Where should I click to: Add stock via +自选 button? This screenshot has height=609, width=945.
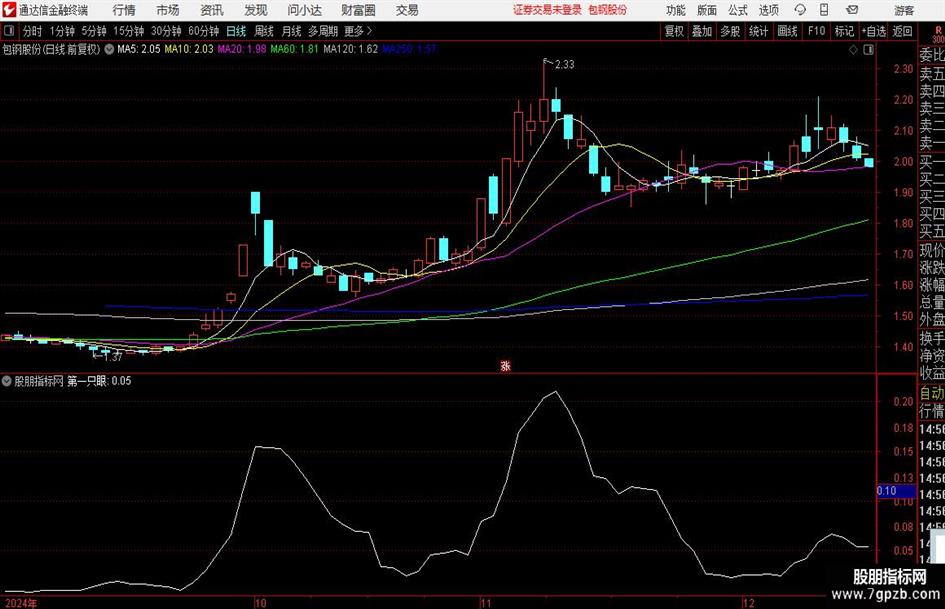(874, 31)
